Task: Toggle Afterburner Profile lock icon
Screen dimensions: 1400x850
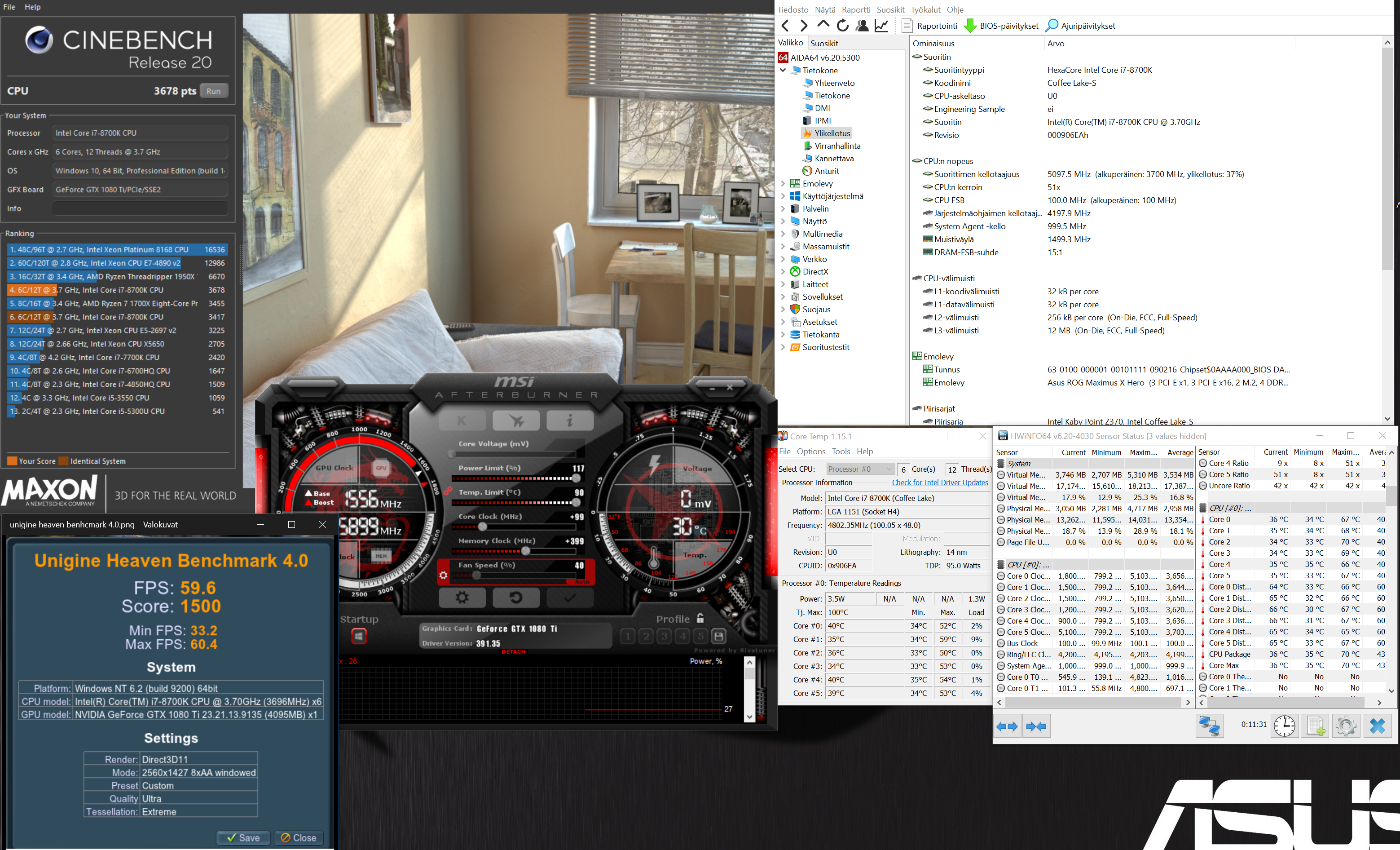Action: [x=700, y=618]
